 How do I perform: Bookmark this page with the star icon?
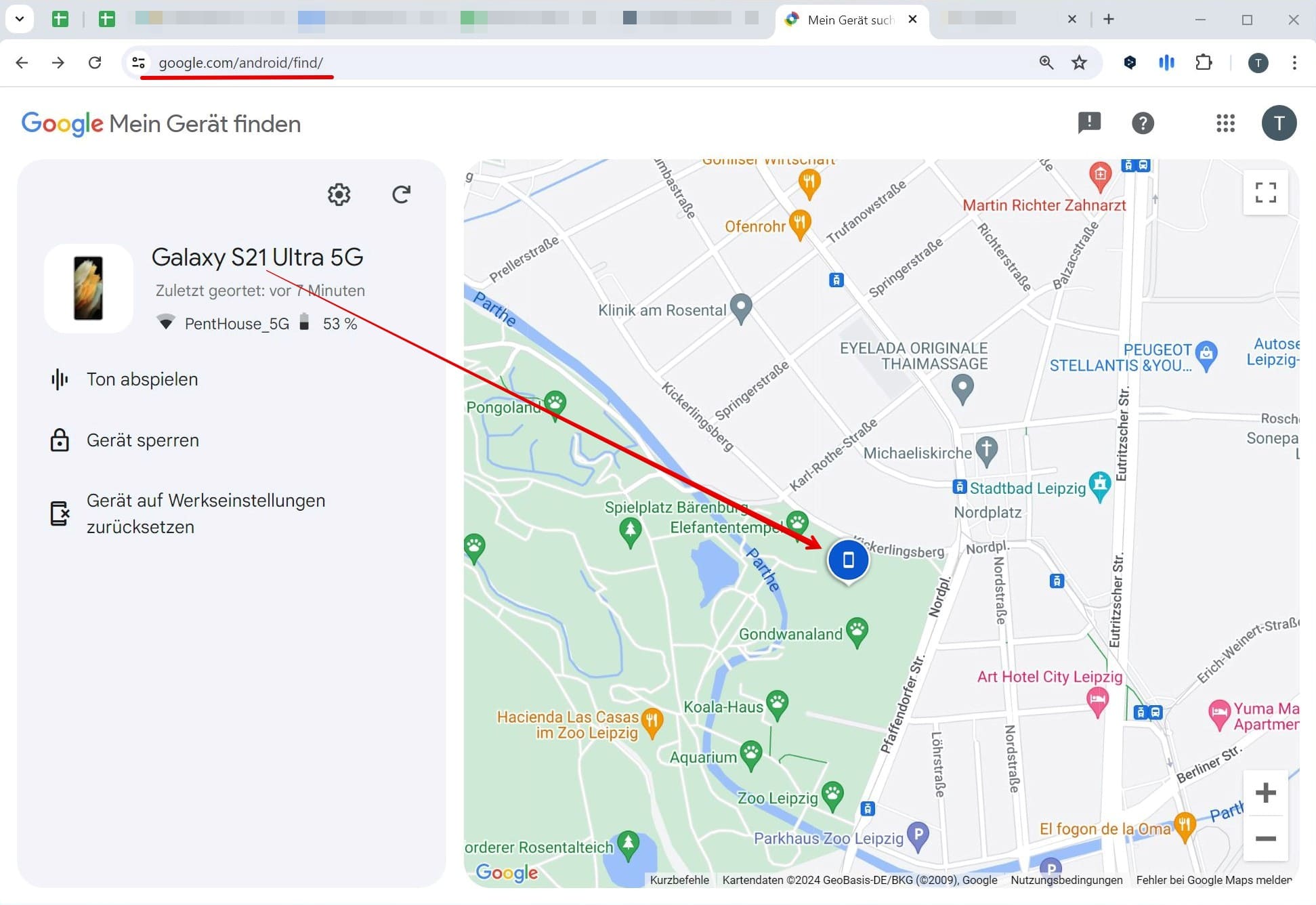(1079, 62)
